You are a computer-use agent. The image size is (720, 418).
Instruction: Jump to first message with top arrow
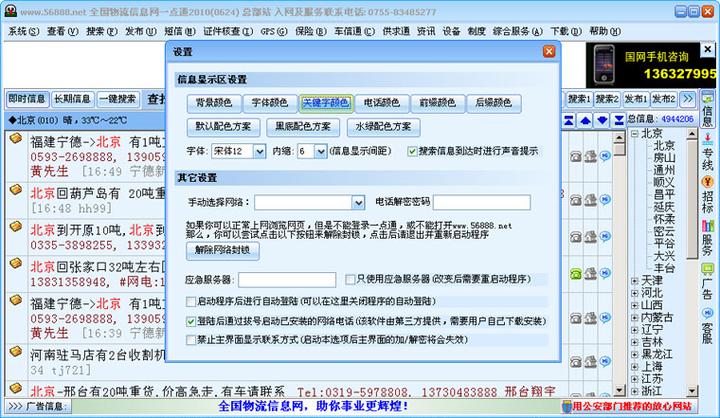click(569, 121)
